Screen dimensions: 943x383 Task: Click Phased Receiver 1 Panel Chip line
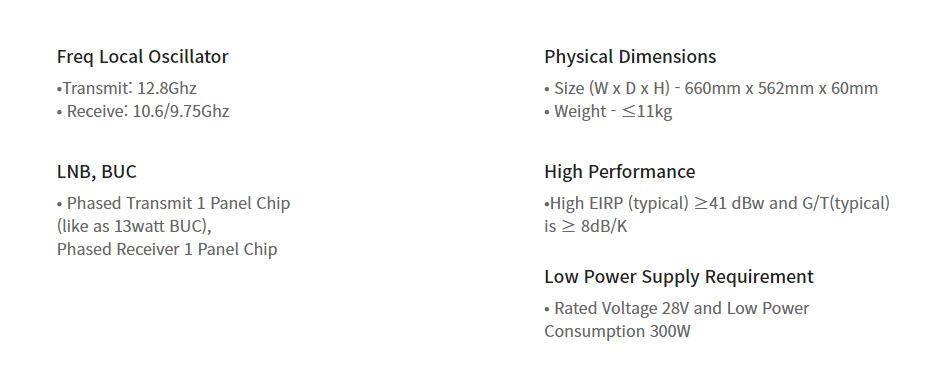coord(167,249)
